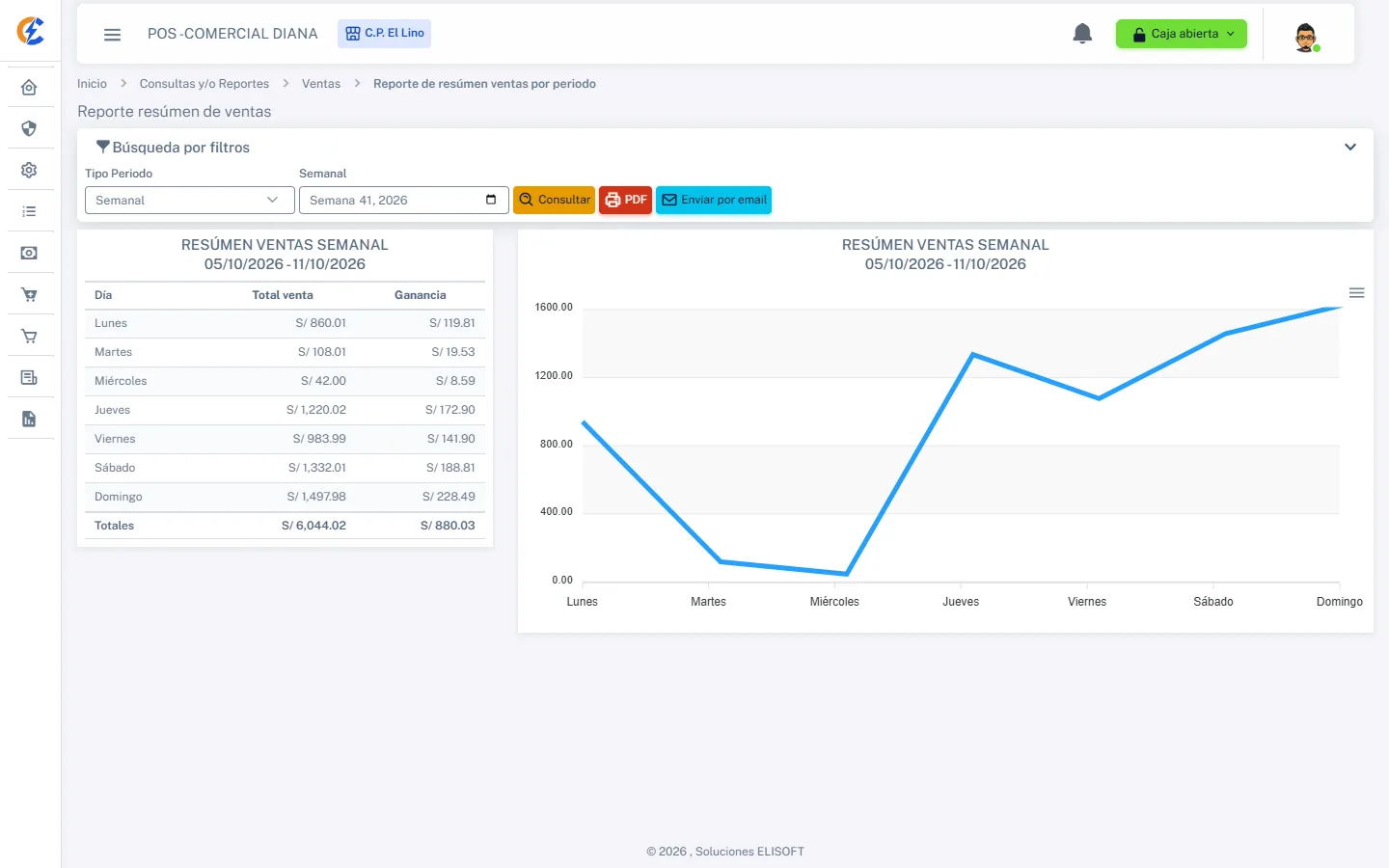Open the cash money icon in sidebar
The height and width of the screenshot is (868, 1389).
click(x=29, y=253)
